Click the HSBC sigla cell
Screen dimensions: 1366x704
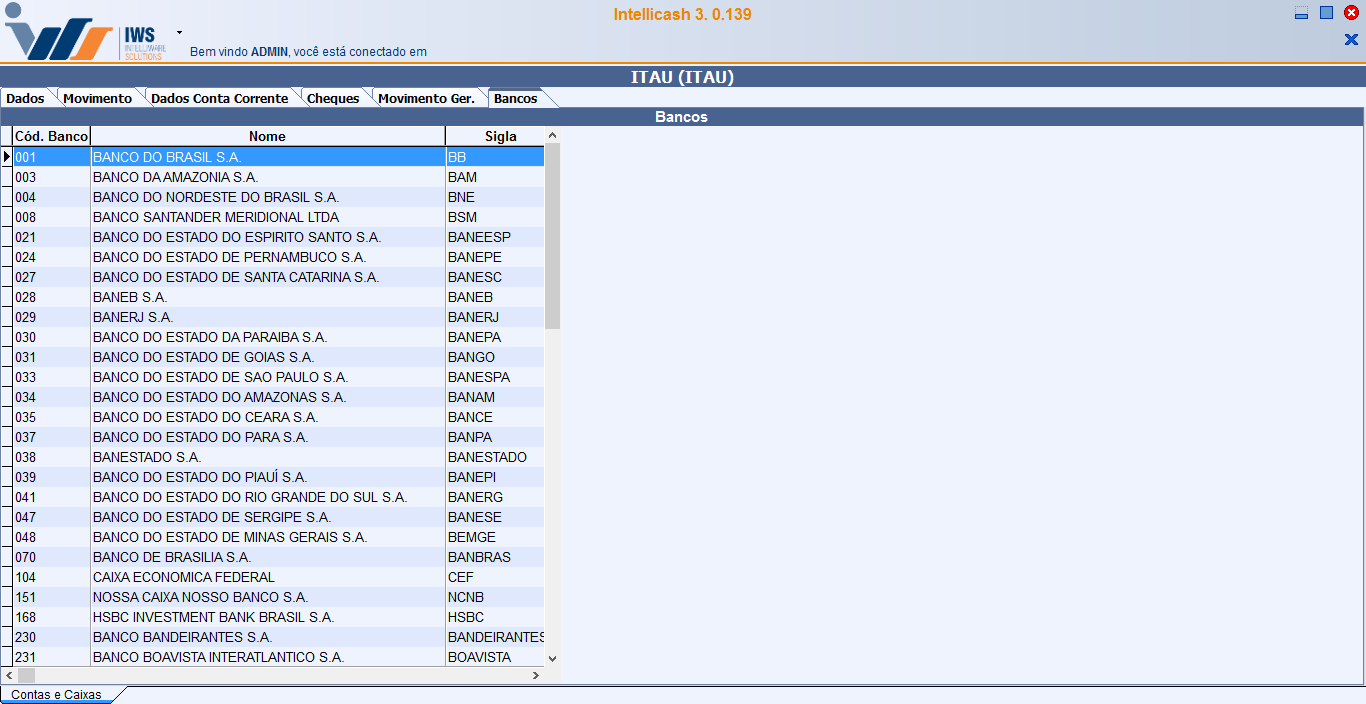[495, 617]
